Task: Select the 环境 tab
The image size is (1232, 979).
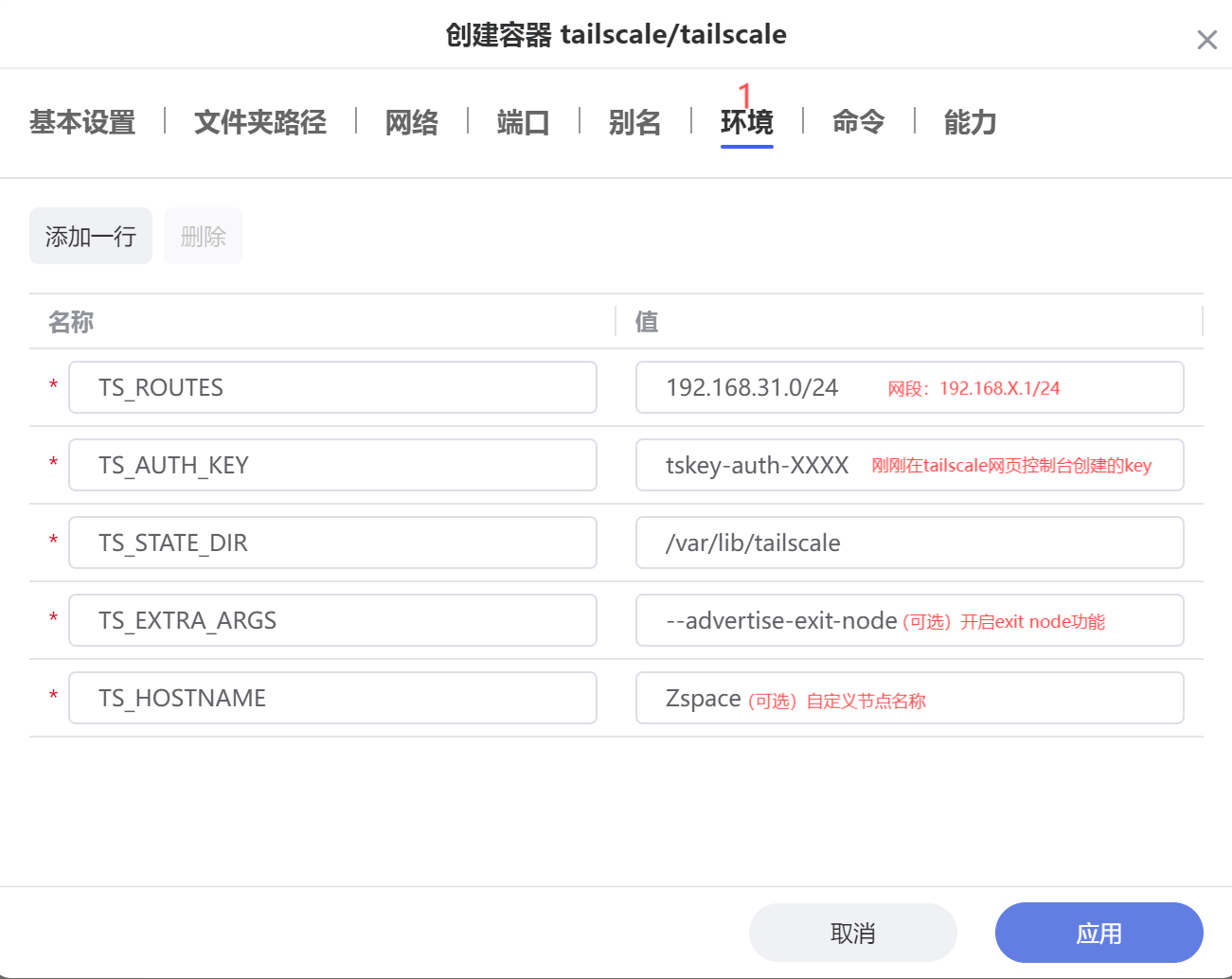Action: pyautogui.click(x=747, y=122)
